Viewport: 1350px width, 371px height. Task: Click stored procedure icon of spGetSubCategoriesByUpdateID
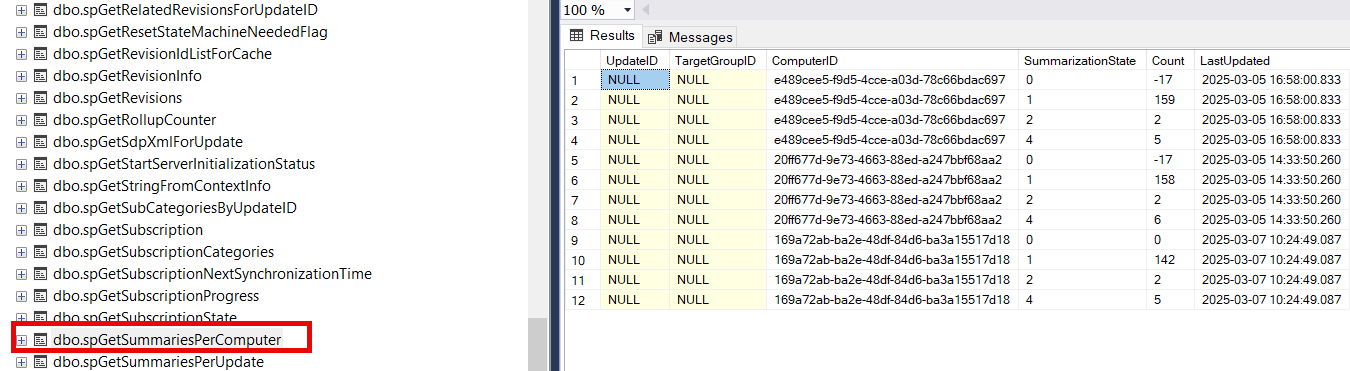point(41,208)
